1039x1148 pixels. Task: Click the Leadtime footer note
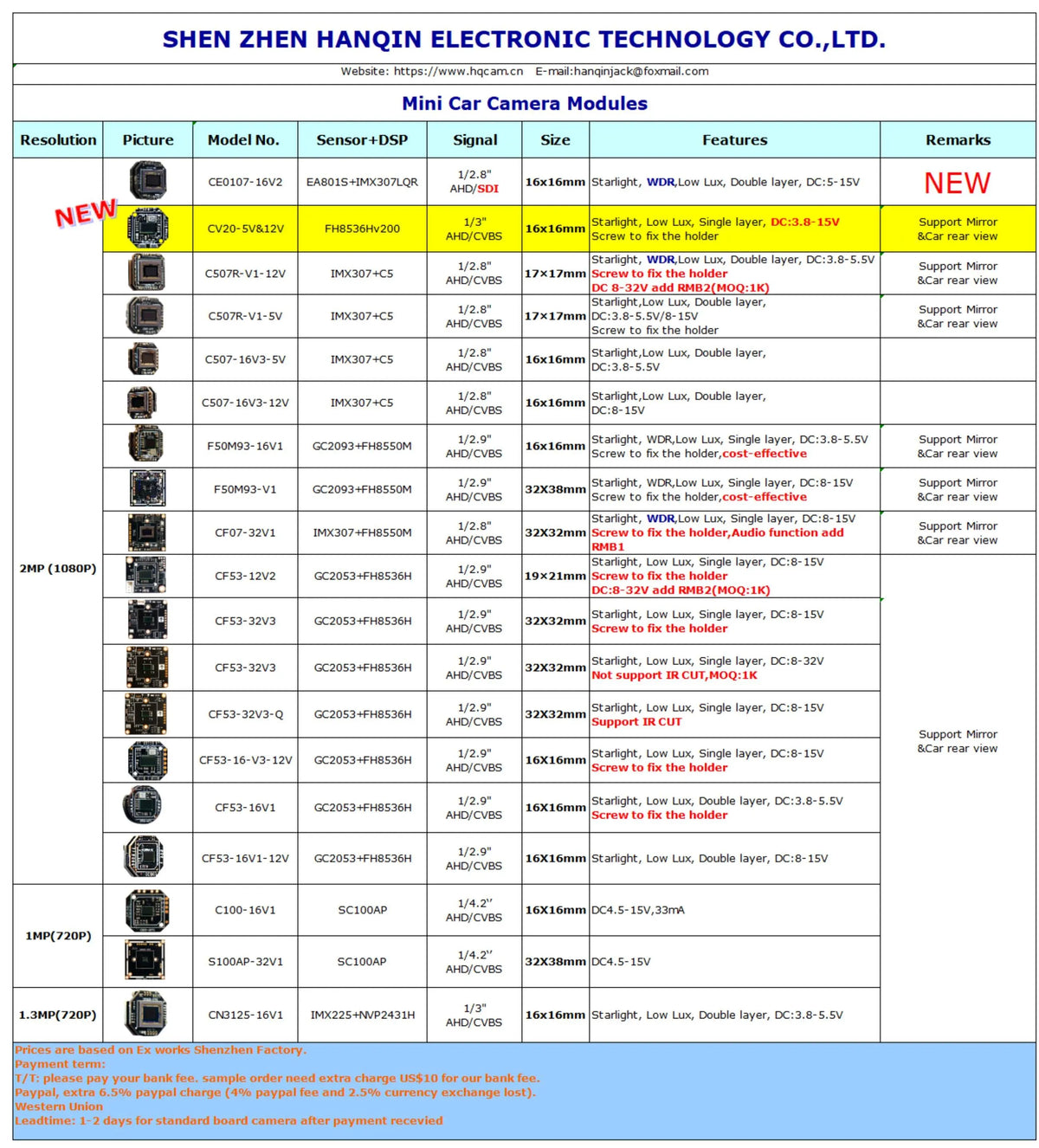point(229,1120)
